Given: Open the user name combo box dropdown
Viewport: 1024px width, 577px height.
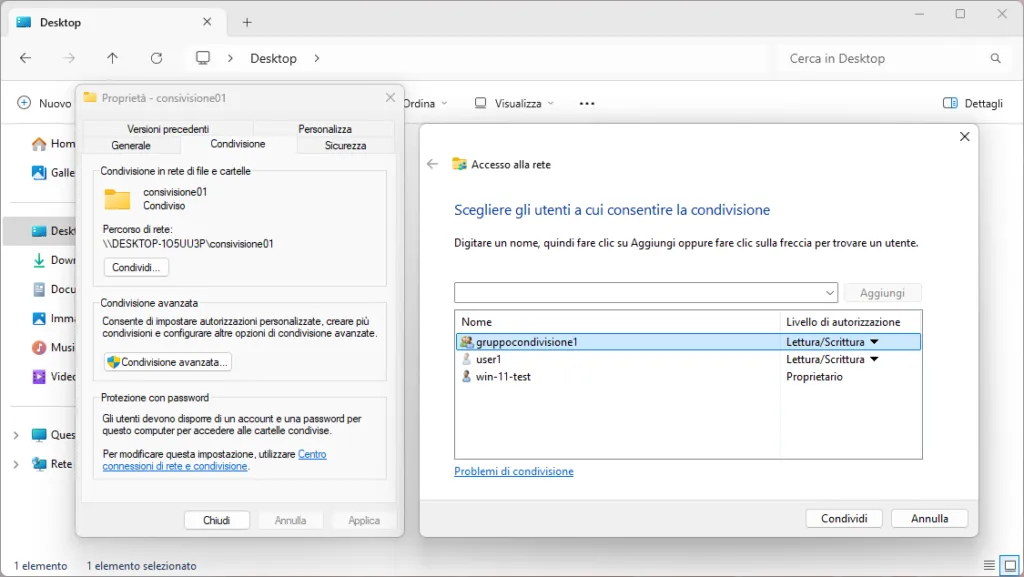Looking at the screenshot, I should click(x=830, y=292).
